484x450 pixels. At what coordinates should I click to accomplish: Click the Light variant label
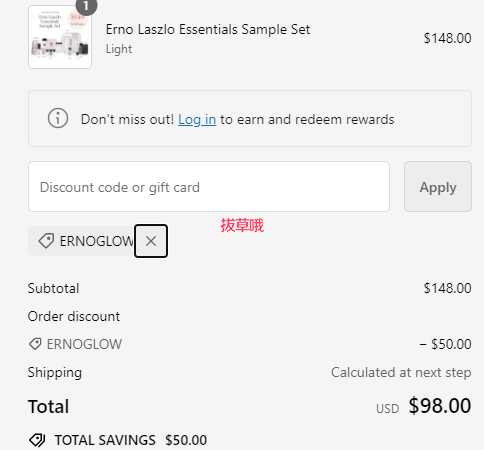point(119,49)
